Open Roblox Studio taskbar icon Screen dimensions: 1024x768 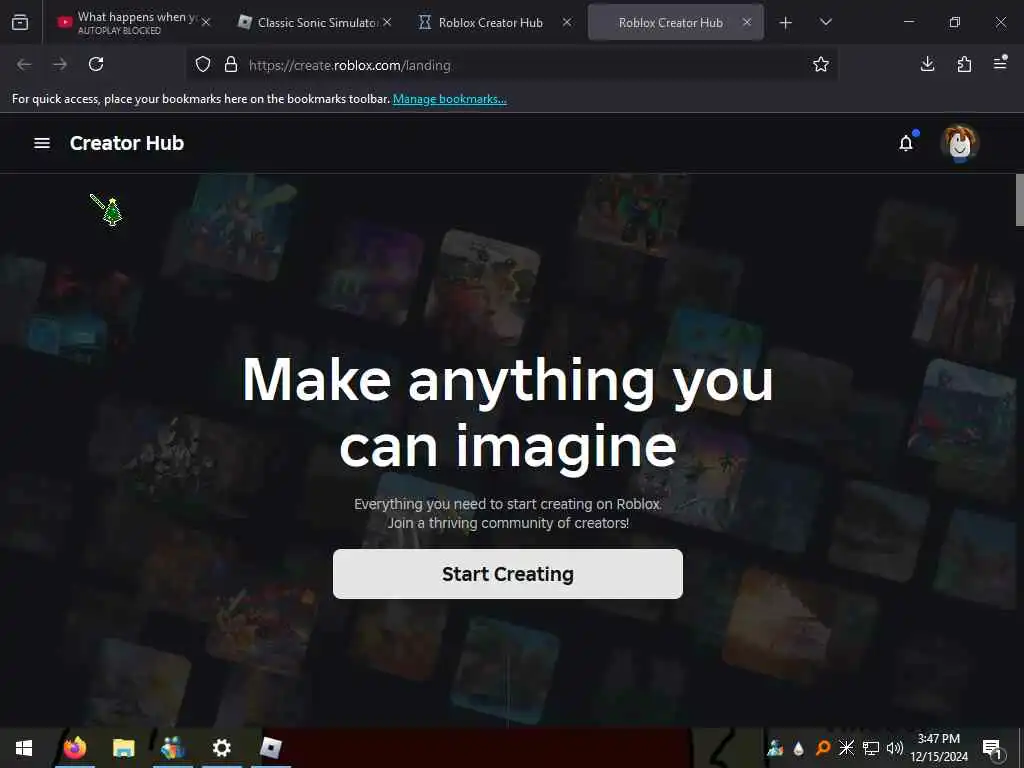click(x=270, y=748)
